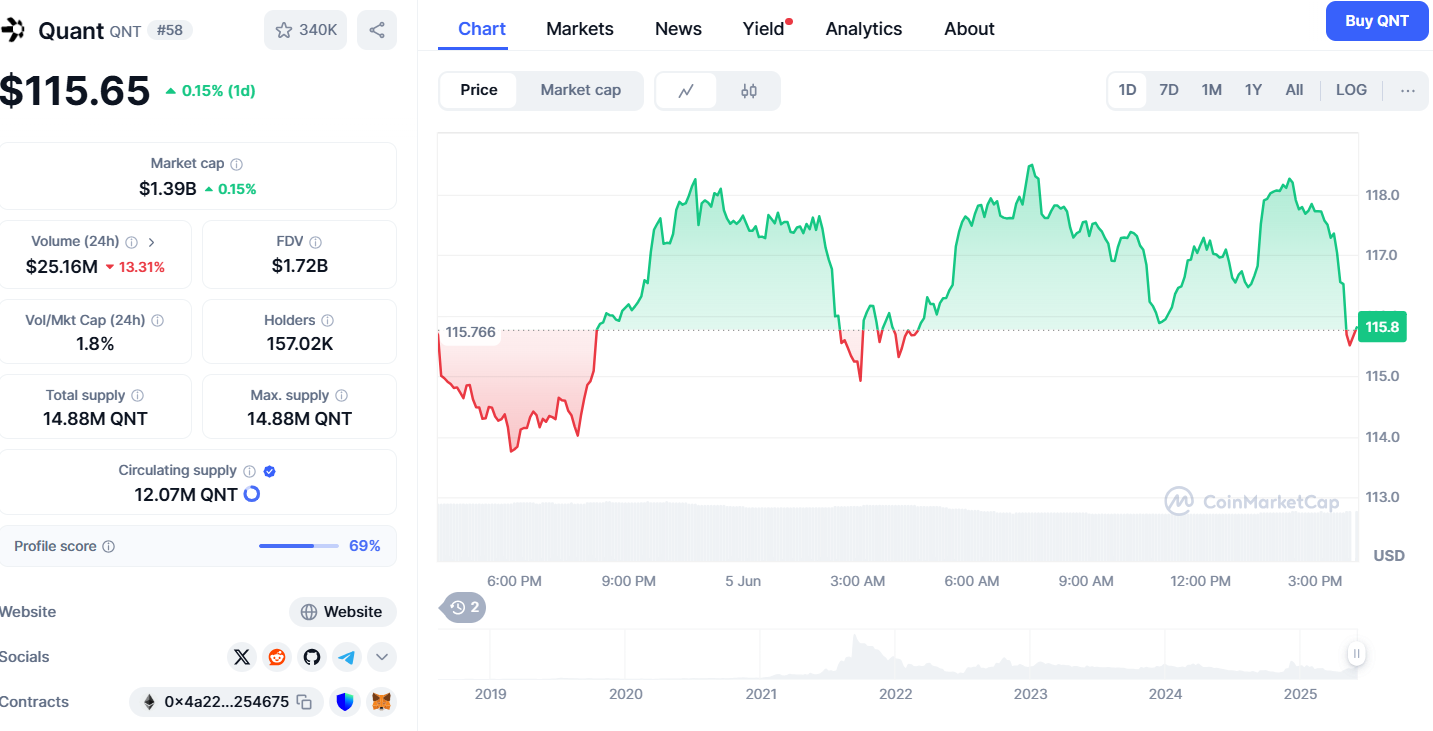
Task: Click the circulating supply progress ring
Action: click(252, 494)
